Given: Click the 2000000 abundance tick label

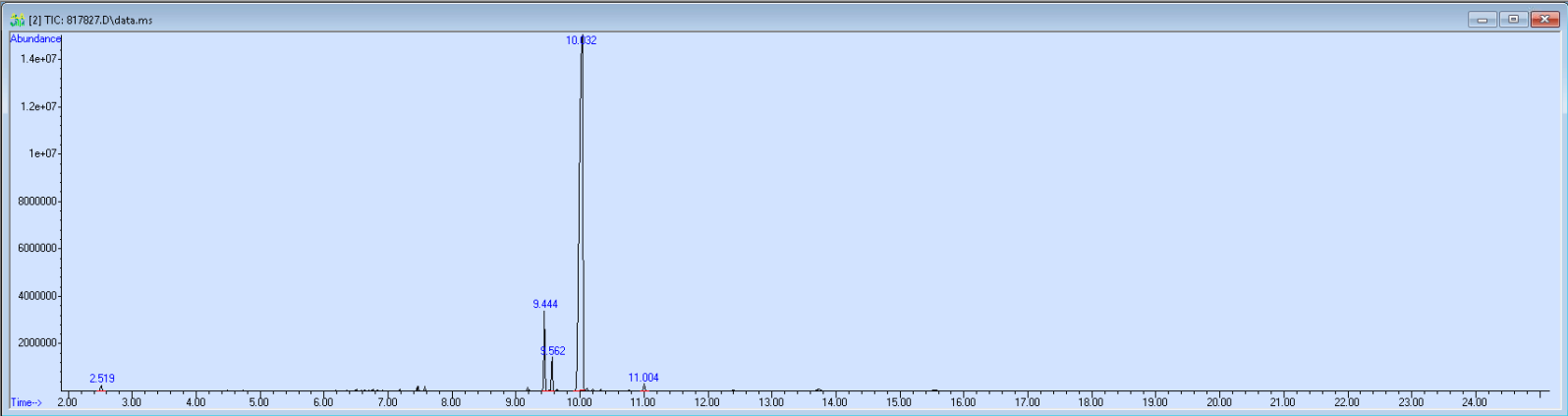Looking at the screenshot, I should coord(37,343).
